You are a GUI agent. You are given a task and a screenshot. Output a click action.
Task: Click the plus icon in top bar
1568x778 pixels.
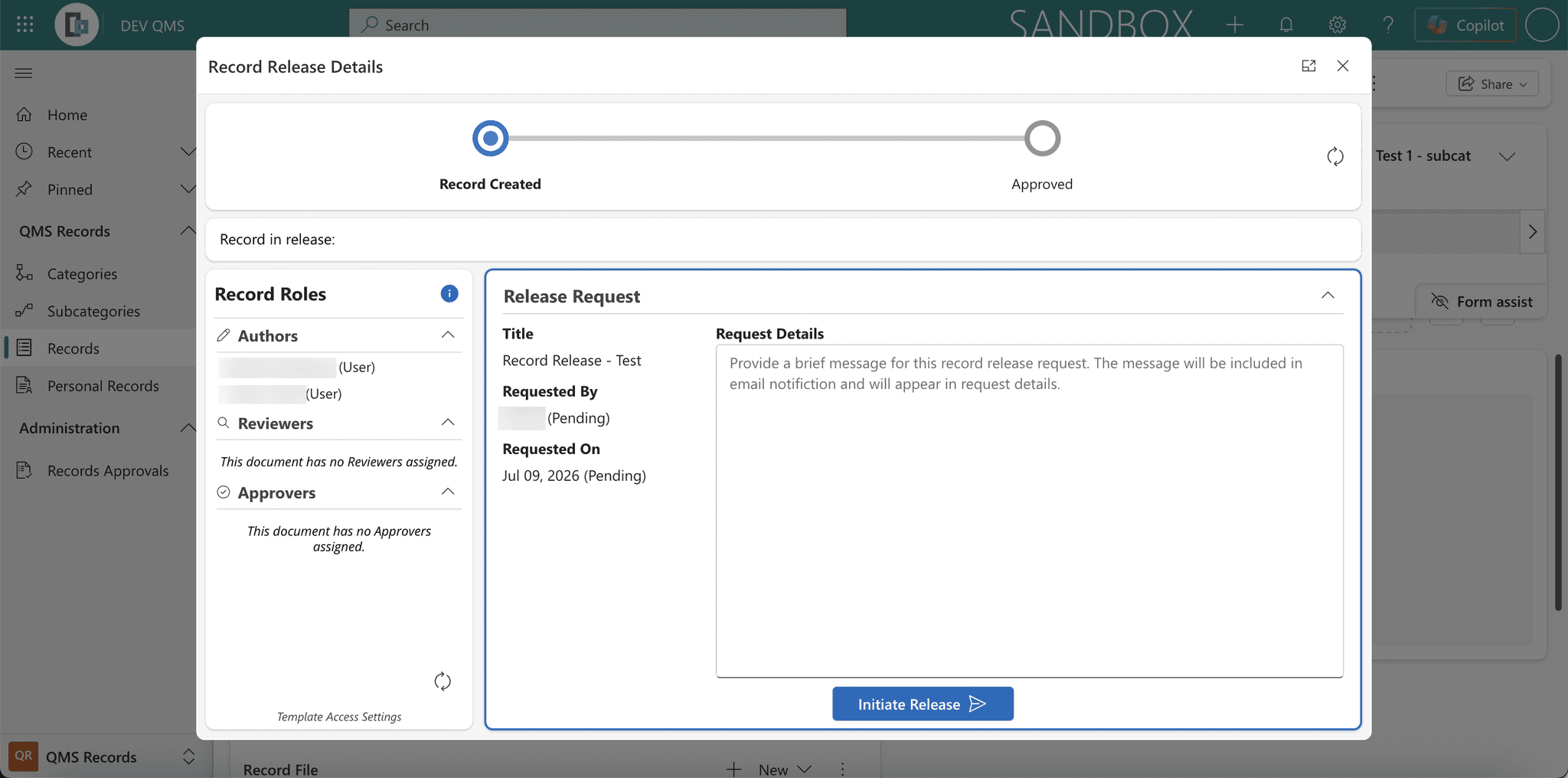1234,25
